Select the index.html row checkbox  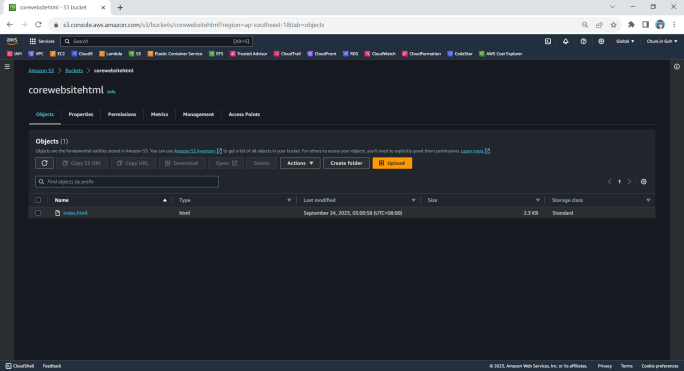coord(38,213)
